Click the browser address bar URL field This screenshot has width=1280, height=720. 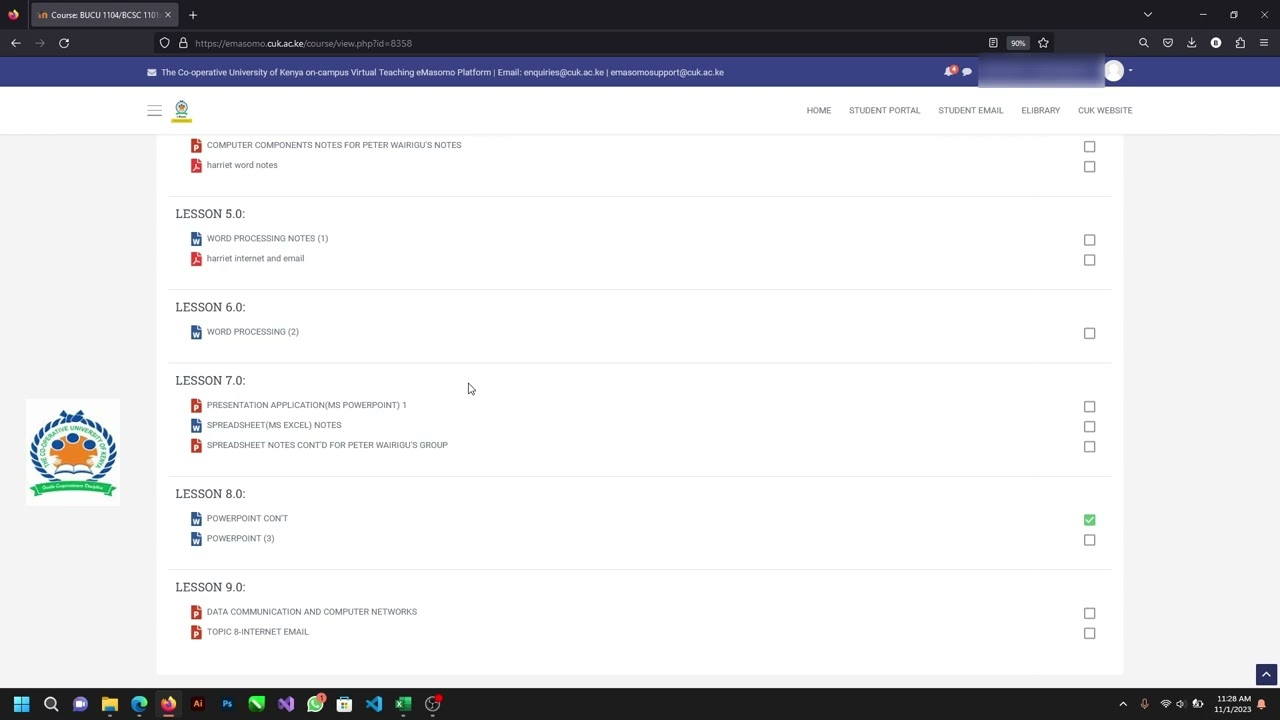(x=580, y=43)
